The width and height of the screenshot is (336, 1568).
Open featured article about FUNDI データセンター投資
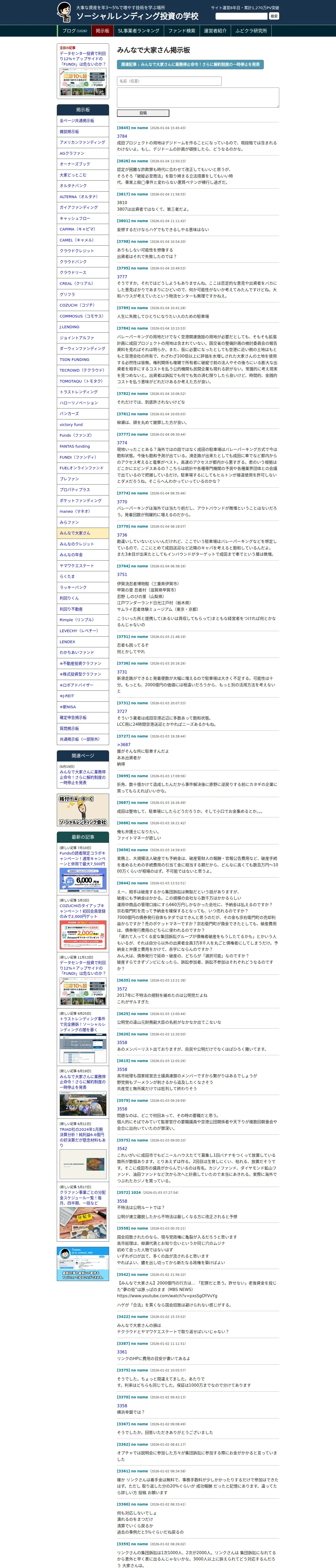click(x=83, y=59)
